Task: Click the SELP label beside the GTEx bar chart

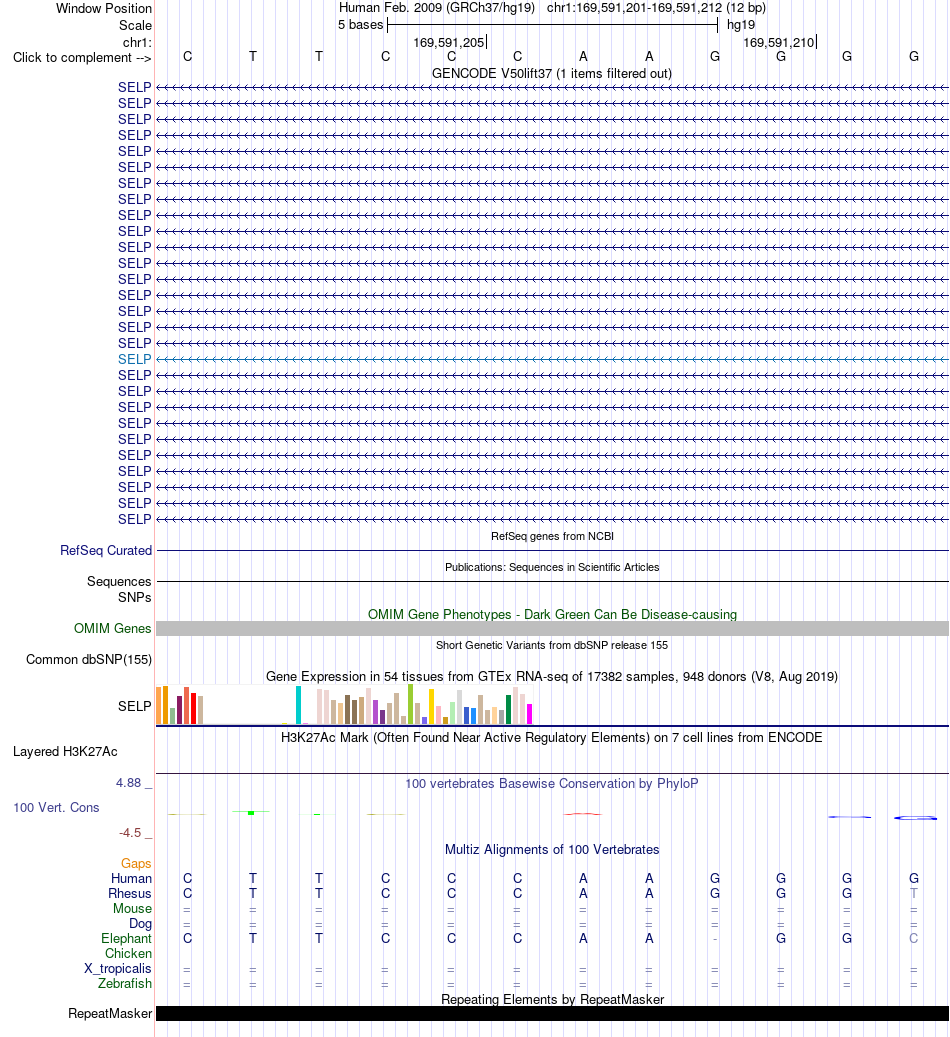Action: (135, 706)
